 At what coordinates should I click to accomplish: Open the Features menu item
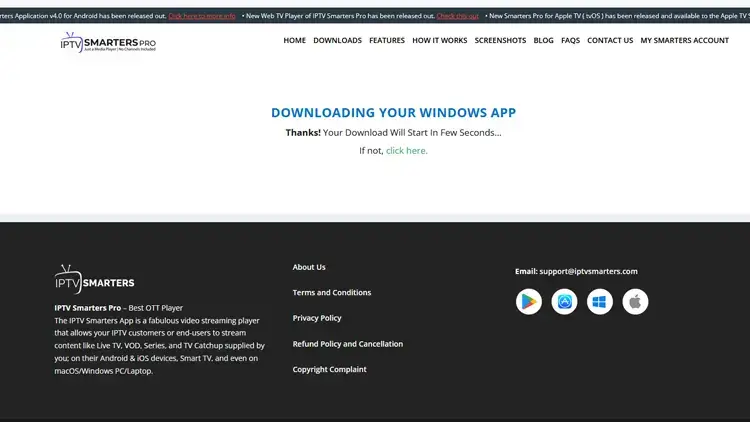coord(386,40)
